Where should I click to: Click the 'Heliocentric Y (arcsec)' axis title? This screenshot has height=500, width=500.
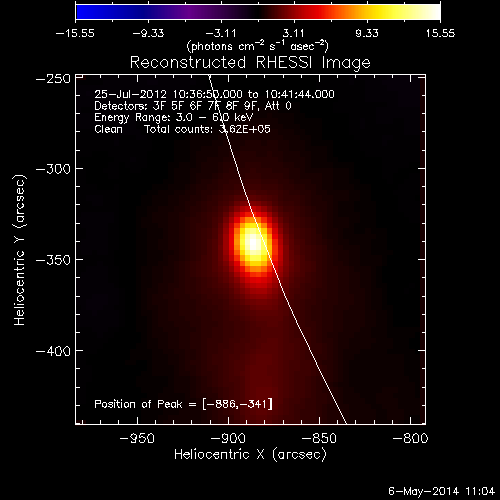tap(20, 250)
